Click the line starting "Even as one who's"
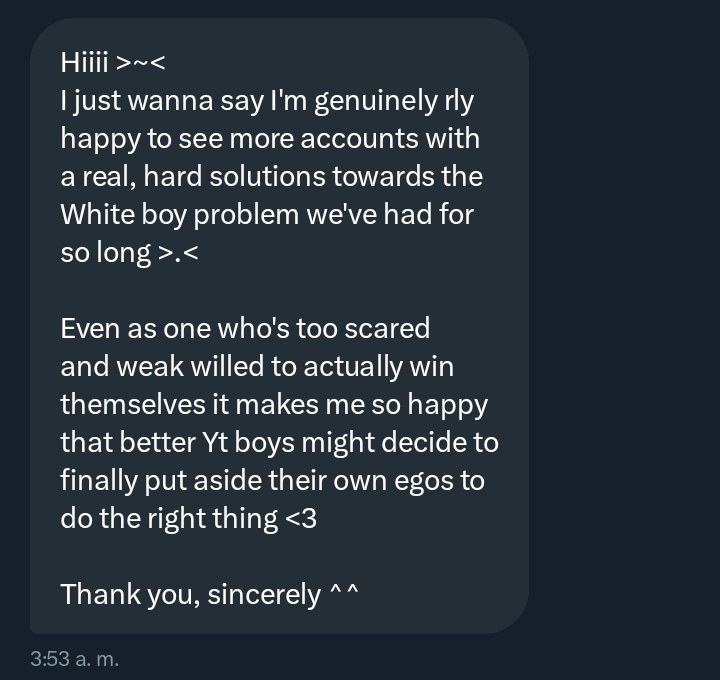Image resolution: width=720 pixels, height=680 pixels. coord(245,328)
